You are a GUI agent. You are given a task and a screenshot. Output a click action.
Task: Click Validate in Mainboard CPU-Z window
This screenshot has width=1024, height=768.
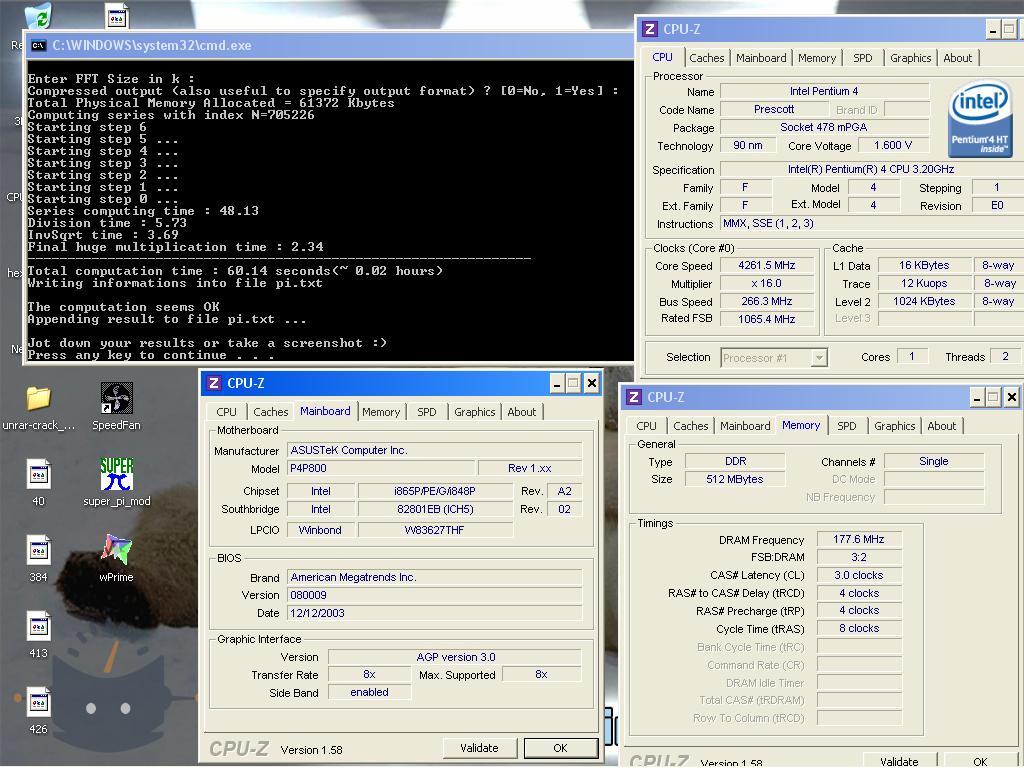(x=479, y=748)
